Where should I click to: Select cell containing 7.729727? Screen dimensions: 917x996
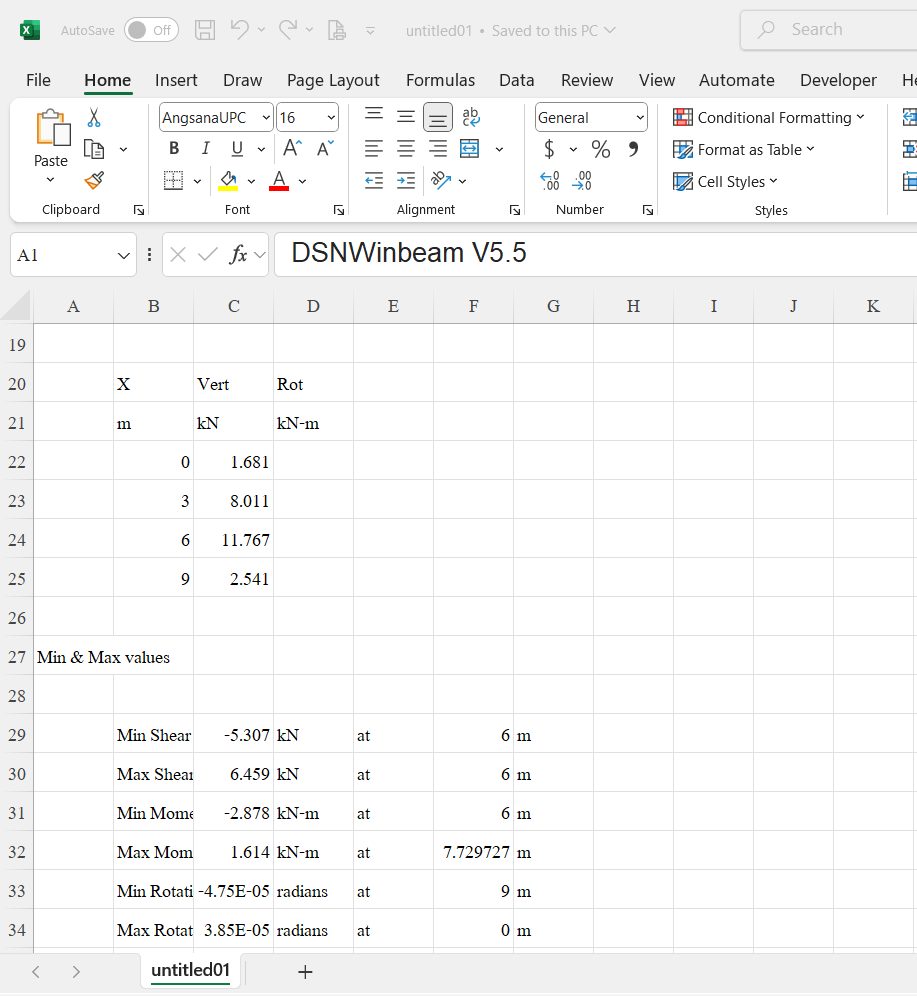point(473,851)
